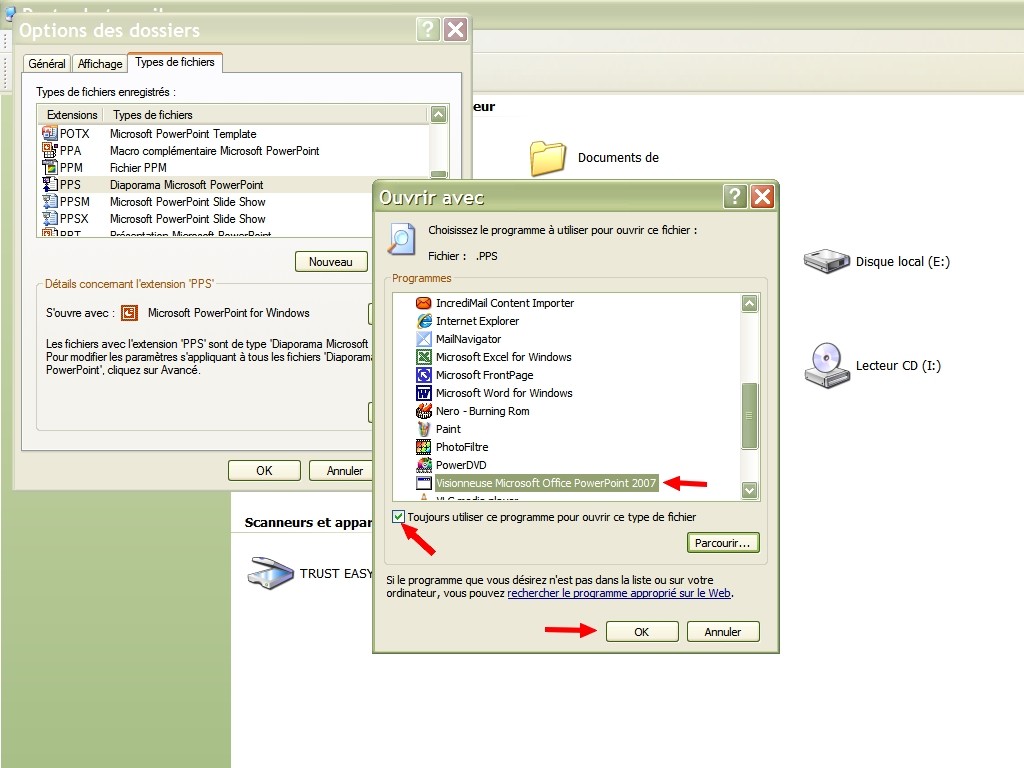This screenshot has width=1024, height=768.
Task: Select PhotoFiltre program icon
Action: pos(424,447)
